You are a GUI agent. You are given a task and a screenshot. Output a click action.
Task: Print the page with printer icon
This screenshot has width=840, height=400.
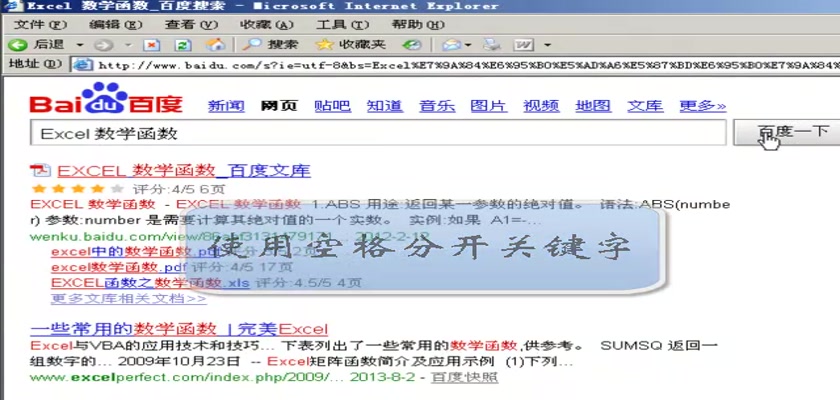pyautogui.click(x=491, y=45)
